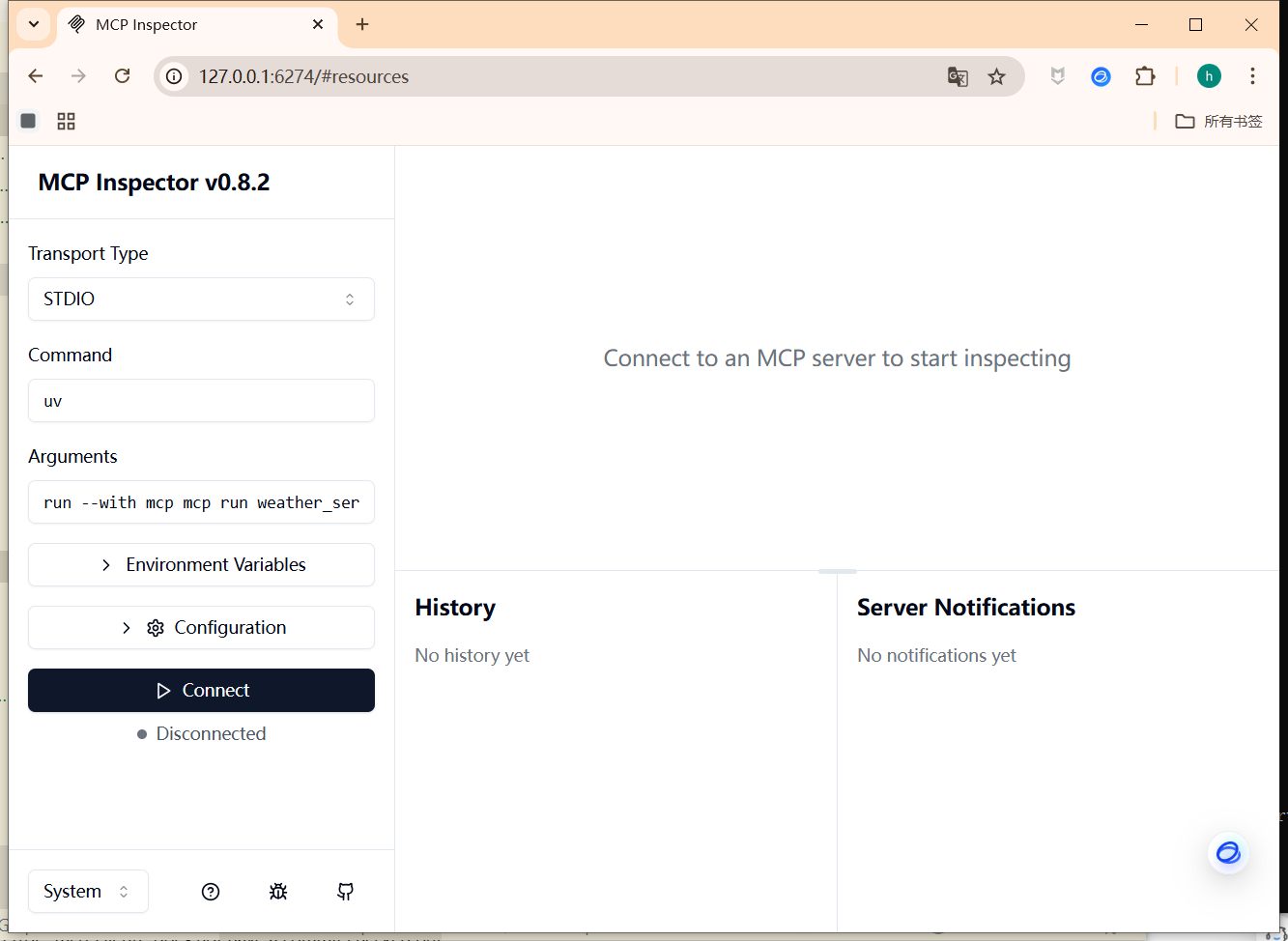Open the profile avatar labeled h
Image resolution: width=1288 pixels, height=941 pixels.
1209,76
